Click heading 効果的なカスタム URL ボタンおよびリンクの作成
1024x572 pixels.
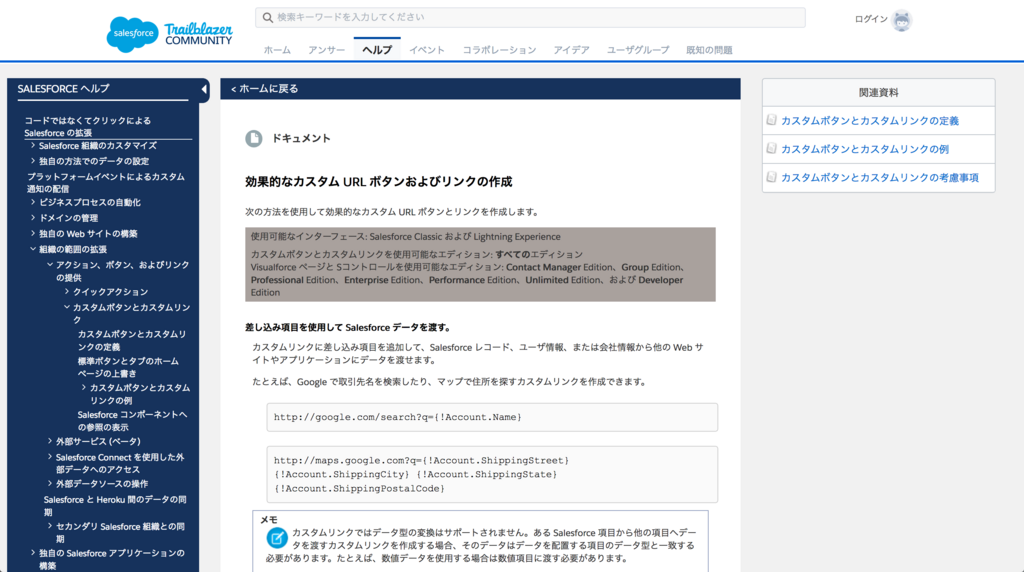[379, 182]
